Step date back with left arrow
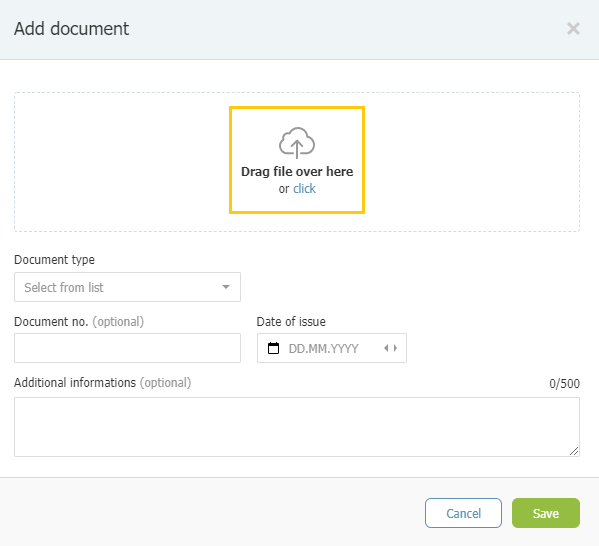Image resolution: width=599 pixels, height=546 pixels. pyautogui.click(x=386, y=348)
